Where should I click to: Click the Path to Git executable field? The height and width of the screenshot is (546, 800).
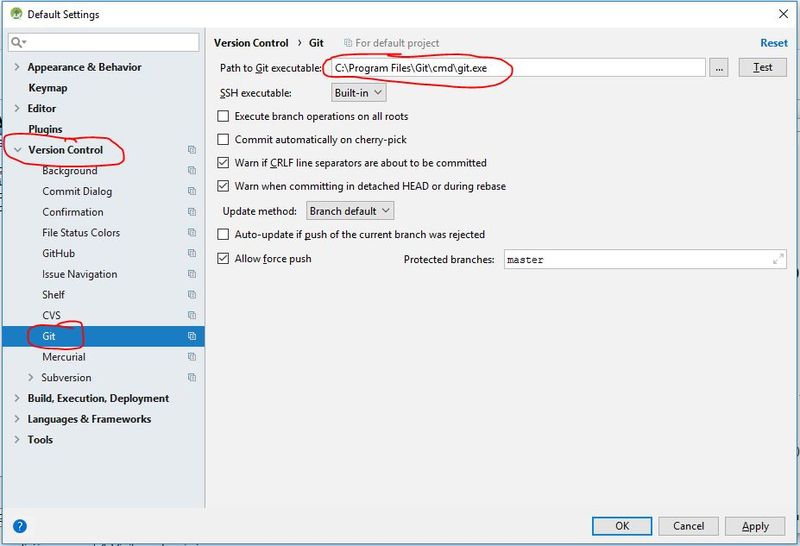click(516, 68)
